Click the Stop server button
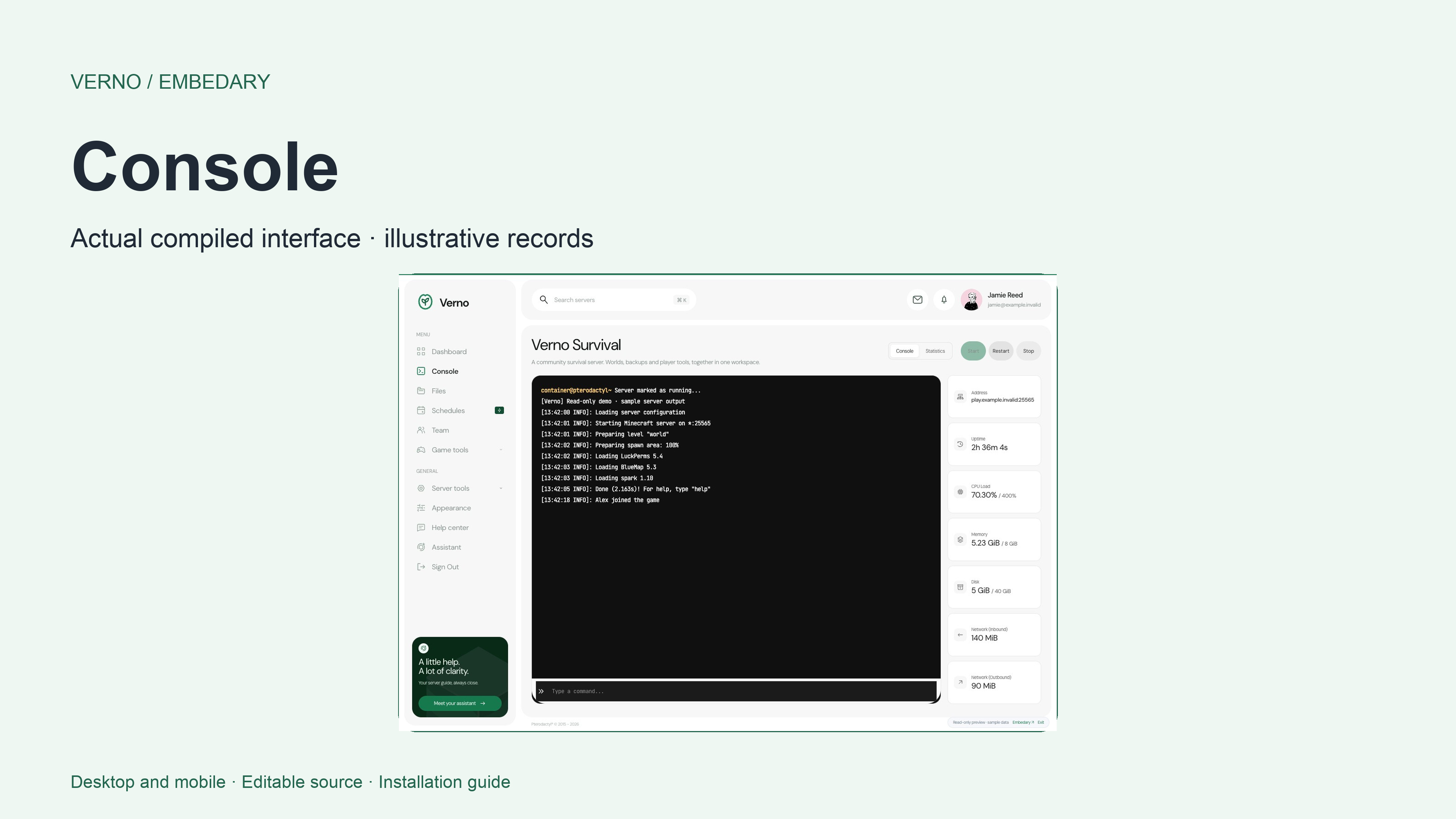The height and width of the screenshot is (819, 1456). 1028,351
